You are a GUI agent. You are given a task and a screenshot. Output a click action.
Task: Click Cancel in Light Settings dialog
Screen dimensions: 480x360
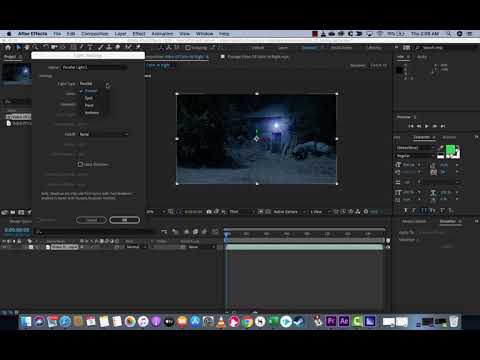pyautogui.click(x=91, y=220)
